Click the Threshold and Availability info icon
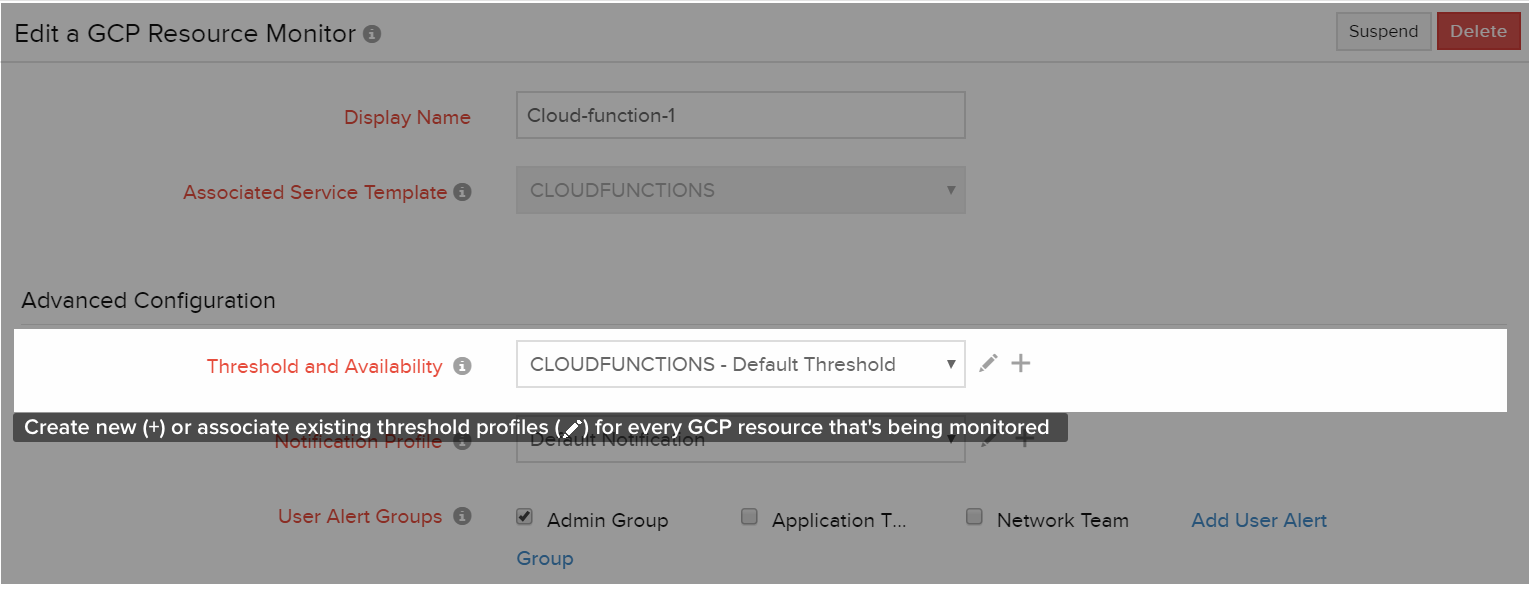1529x590 pixels. tap(462, 367)
